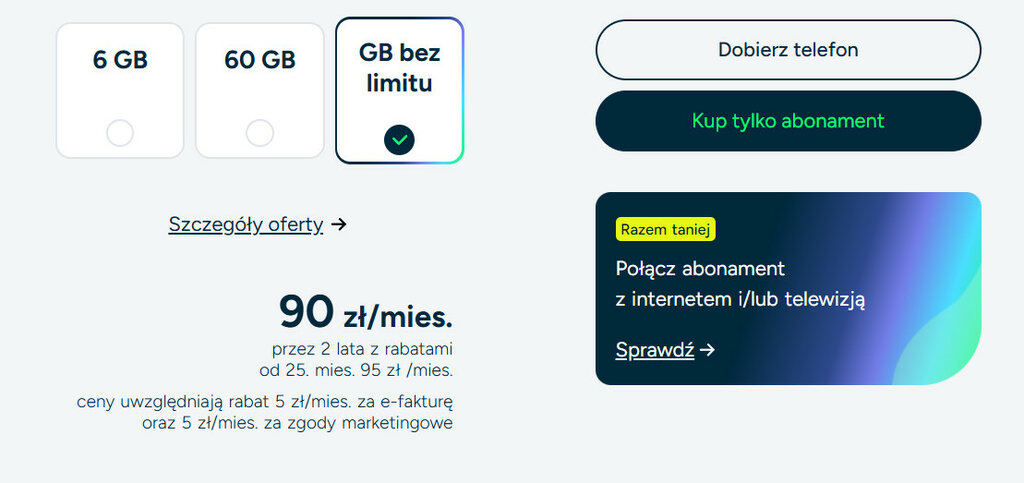The width and height of the screenshot is (1024, 483).
Task: Click the Połącz abonament banner headline
Action: point(700,268)
